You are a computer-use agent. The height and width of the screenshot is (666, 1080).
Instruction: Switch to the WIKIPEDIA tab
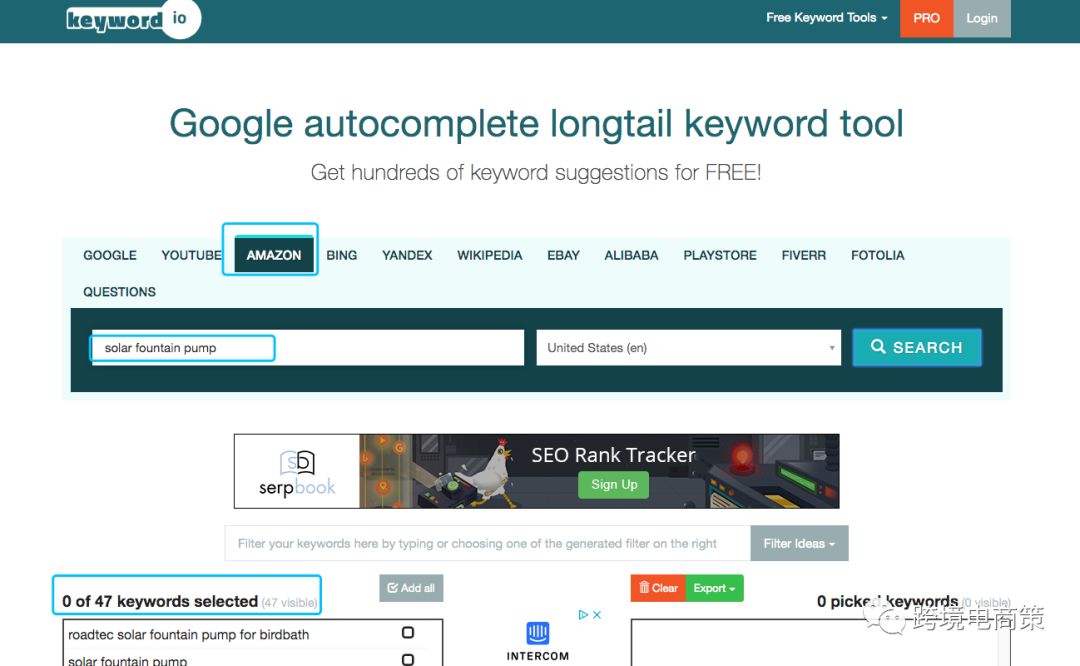click(490, 256)
